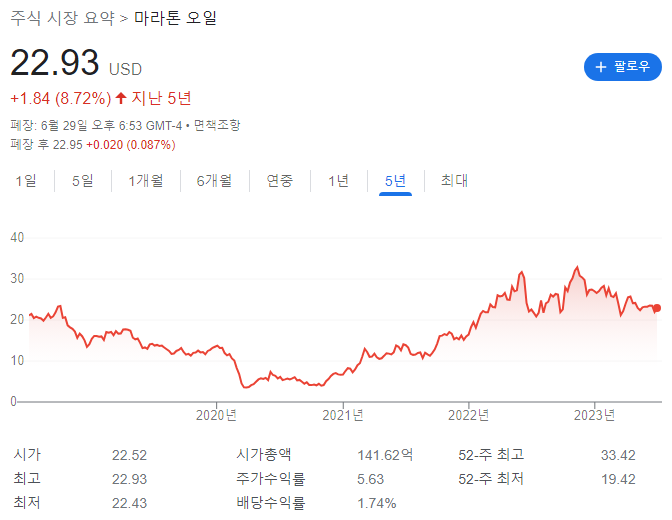The image size is (672, 520).
Task: Switch to the 6개월 chart tab
Action: tap(214, 180)
